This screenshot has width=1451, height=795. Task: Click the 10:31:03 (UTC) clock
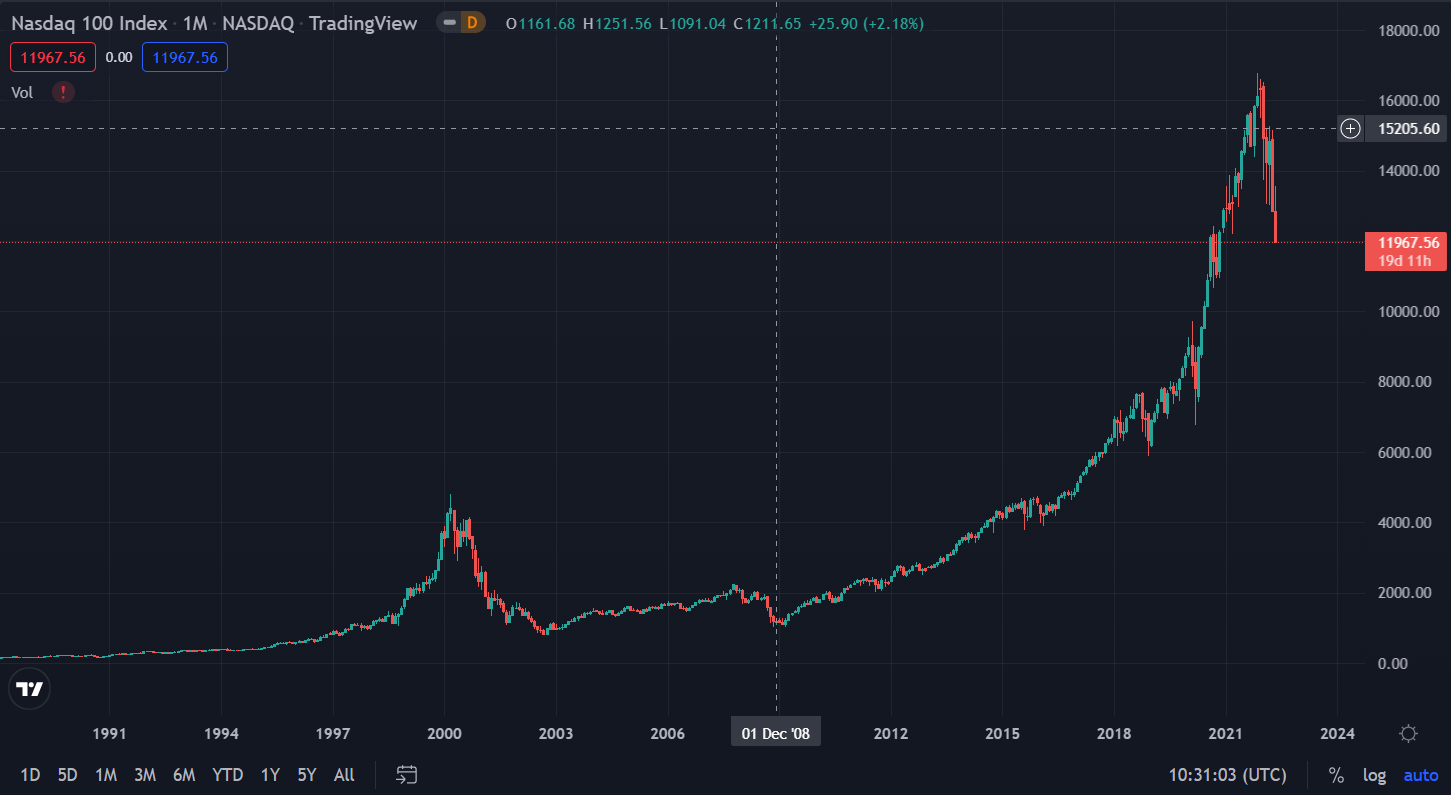pyautogui.click(x=1228, y=775)
